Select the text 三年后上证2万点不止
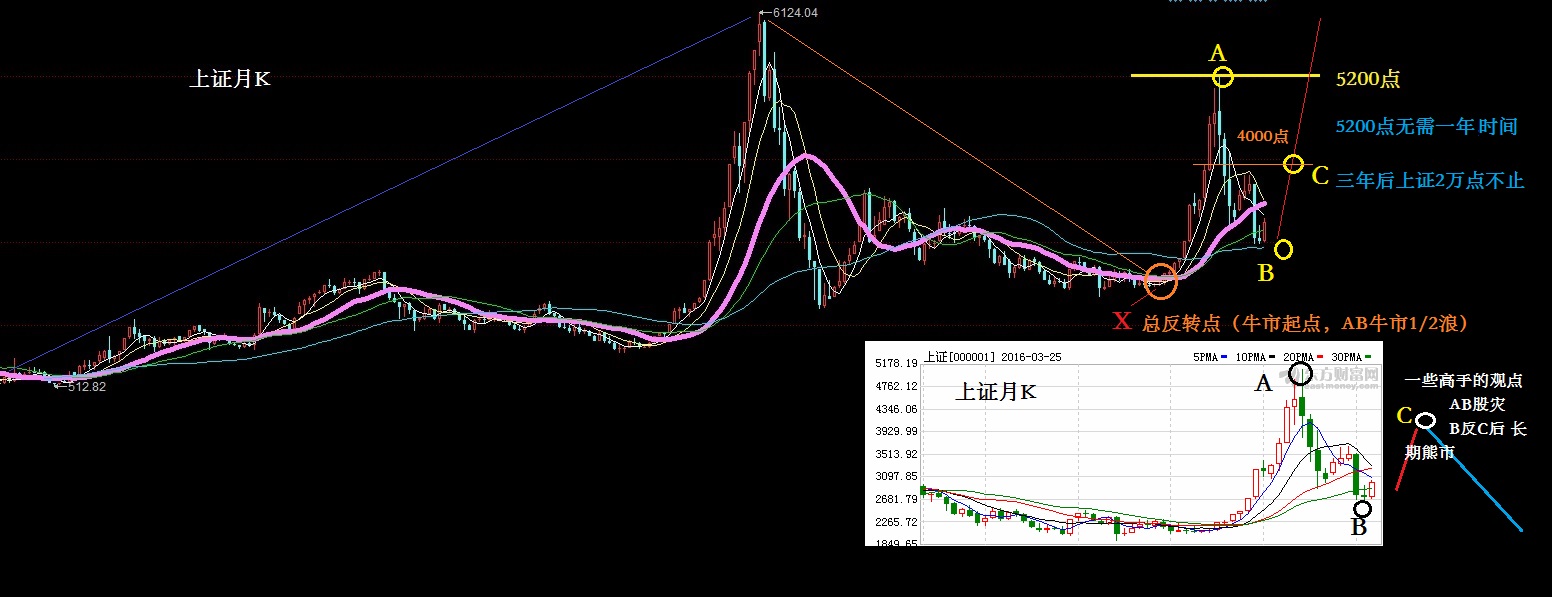Image resolution: width=1552 pixels, height=597 pixels. 1430,180
